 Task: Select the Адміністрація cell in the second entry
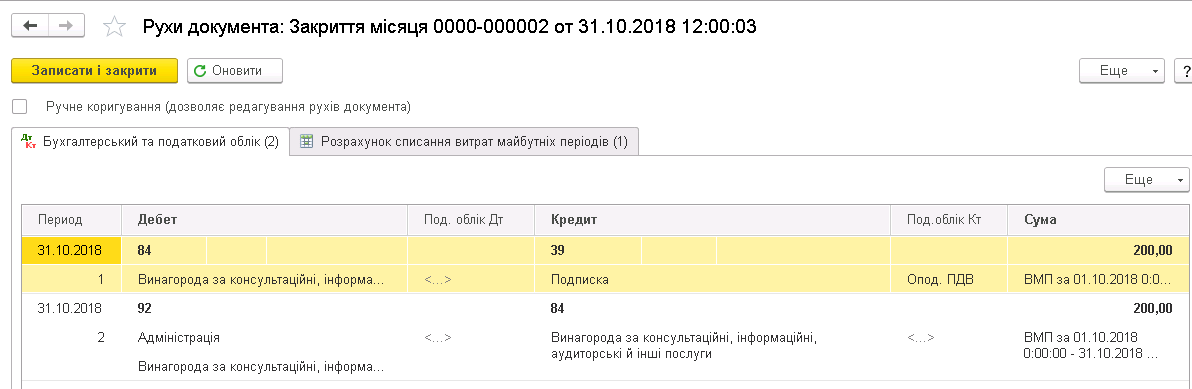click(179, 337)
